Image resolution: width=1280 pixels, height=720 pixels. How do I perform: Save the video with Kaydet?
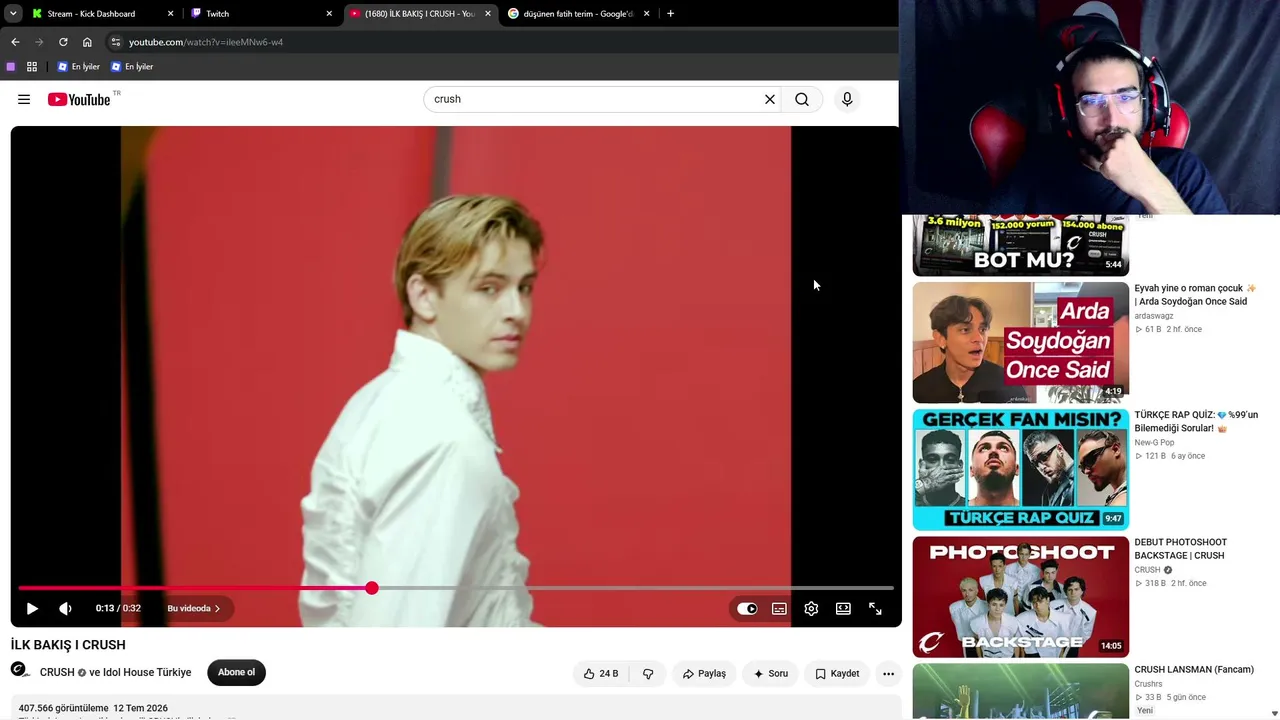tap(837, 674)
